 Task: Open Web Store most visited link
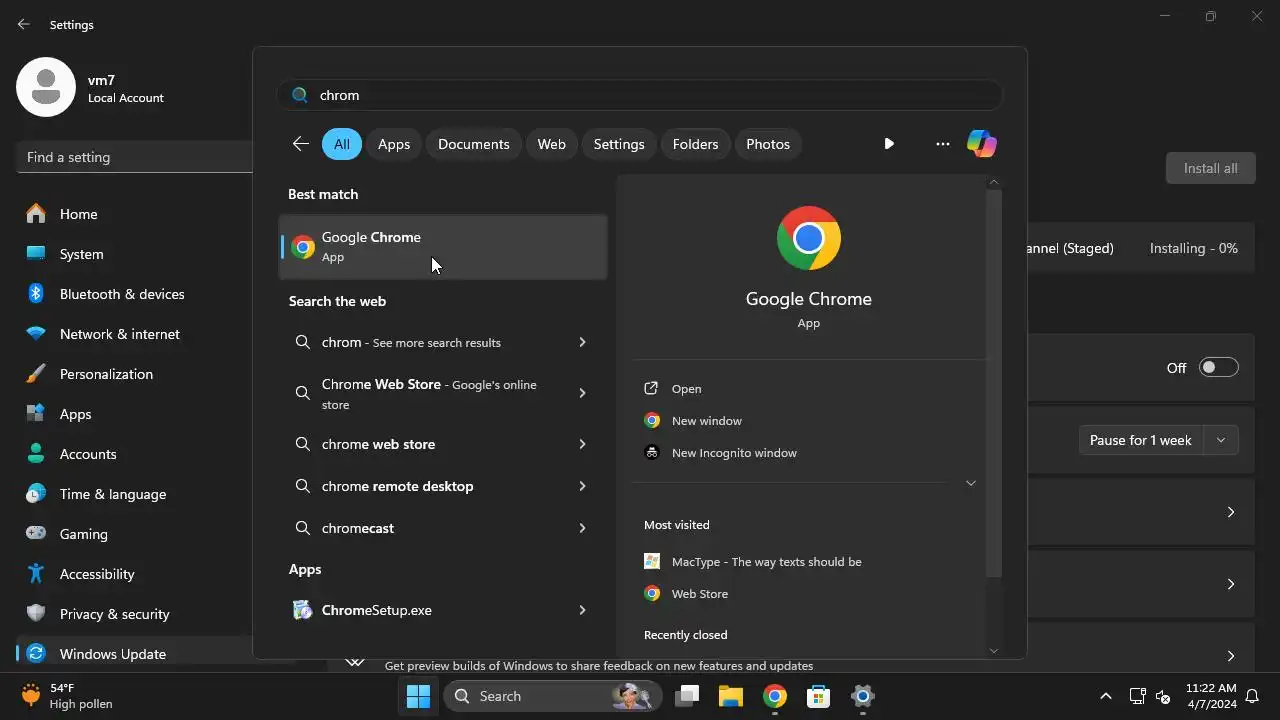coord(700,594)
